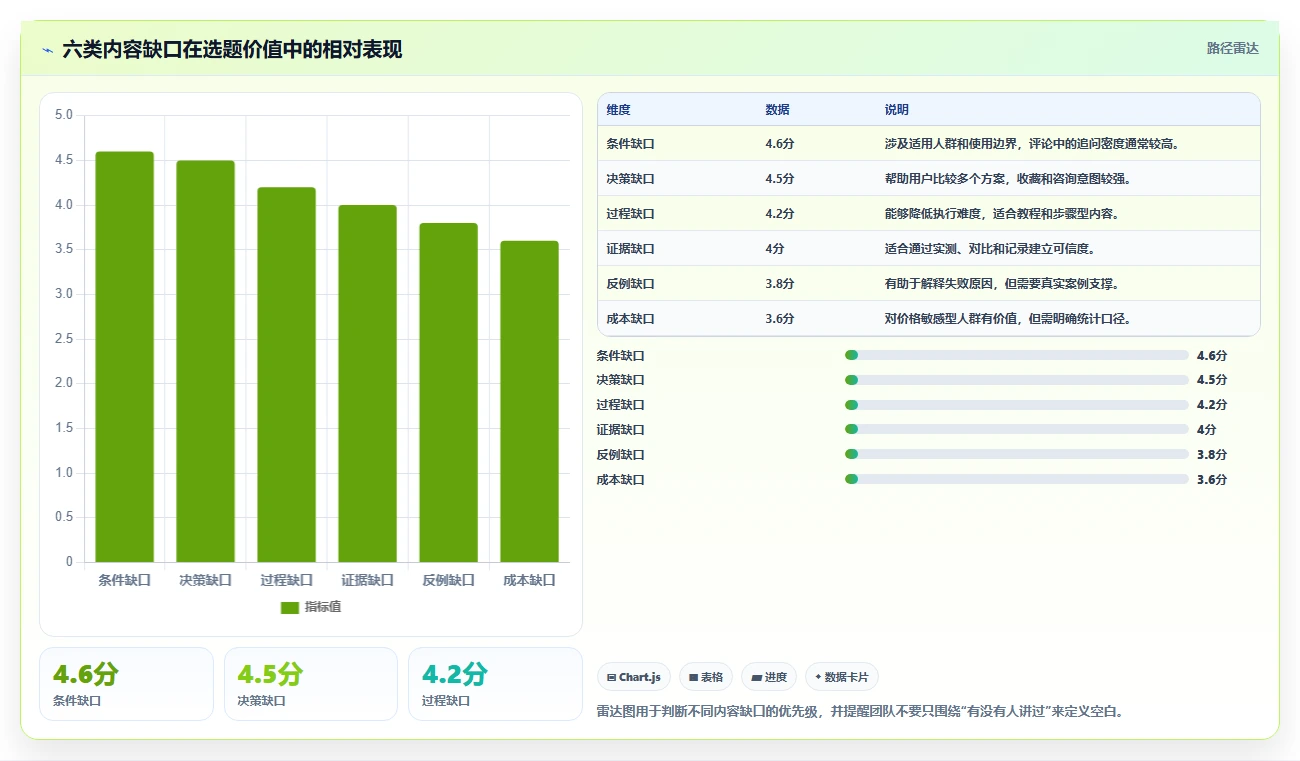This screenshot has height=761, width=1300.
Task: Click the 决策缺口 bar in the chart
Action: pos(206,361)
